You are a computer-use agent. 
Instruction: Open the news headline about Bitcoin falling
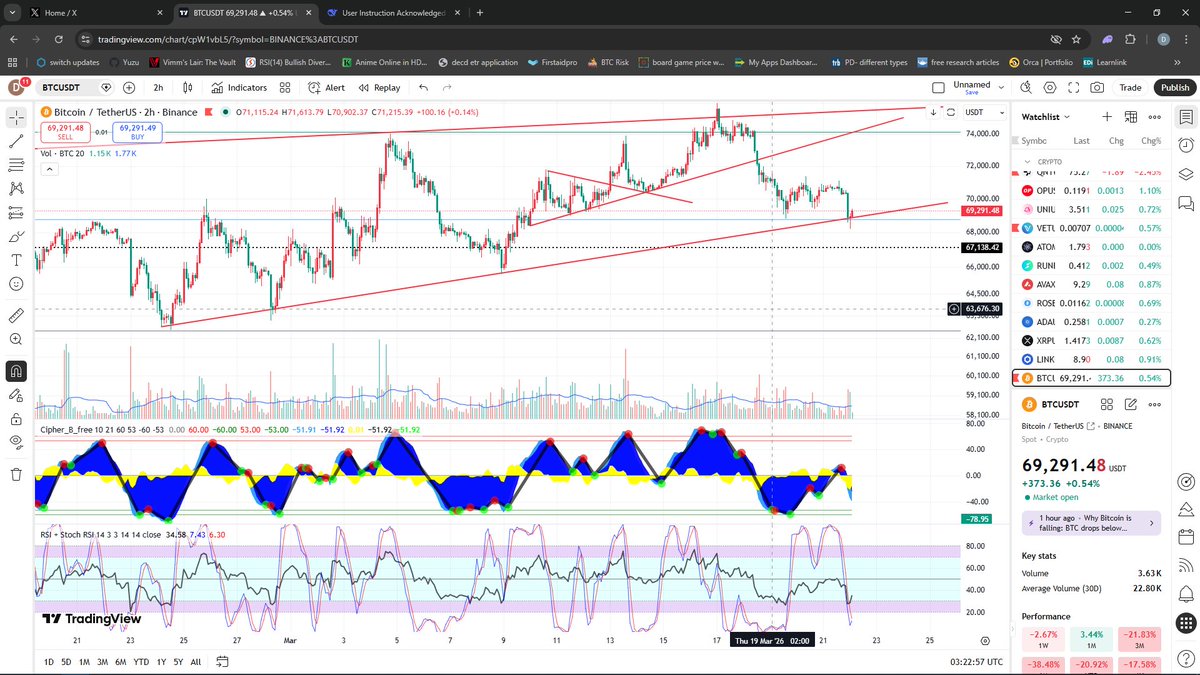coord(1090,523)
